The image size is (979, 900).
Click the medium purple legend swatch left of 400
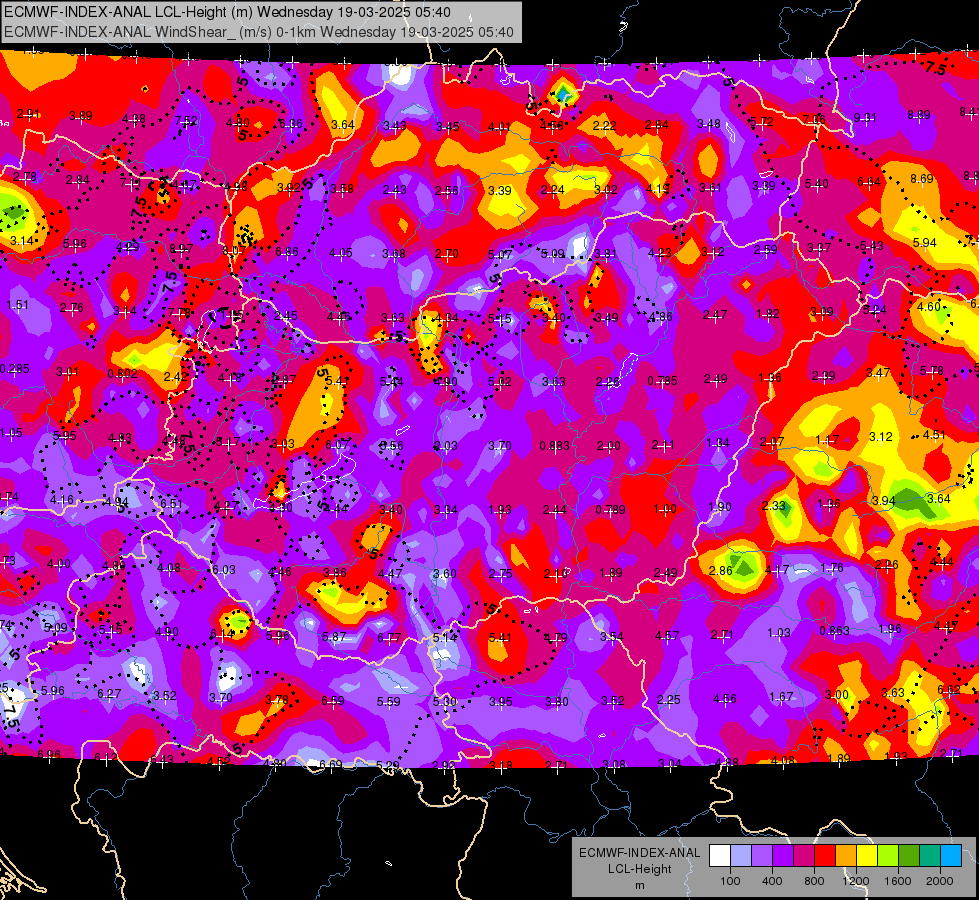(762, 855)
